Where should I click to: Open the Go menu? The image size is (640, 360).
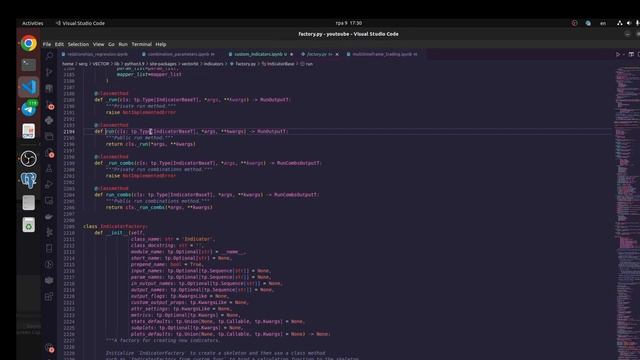point(111,44)
